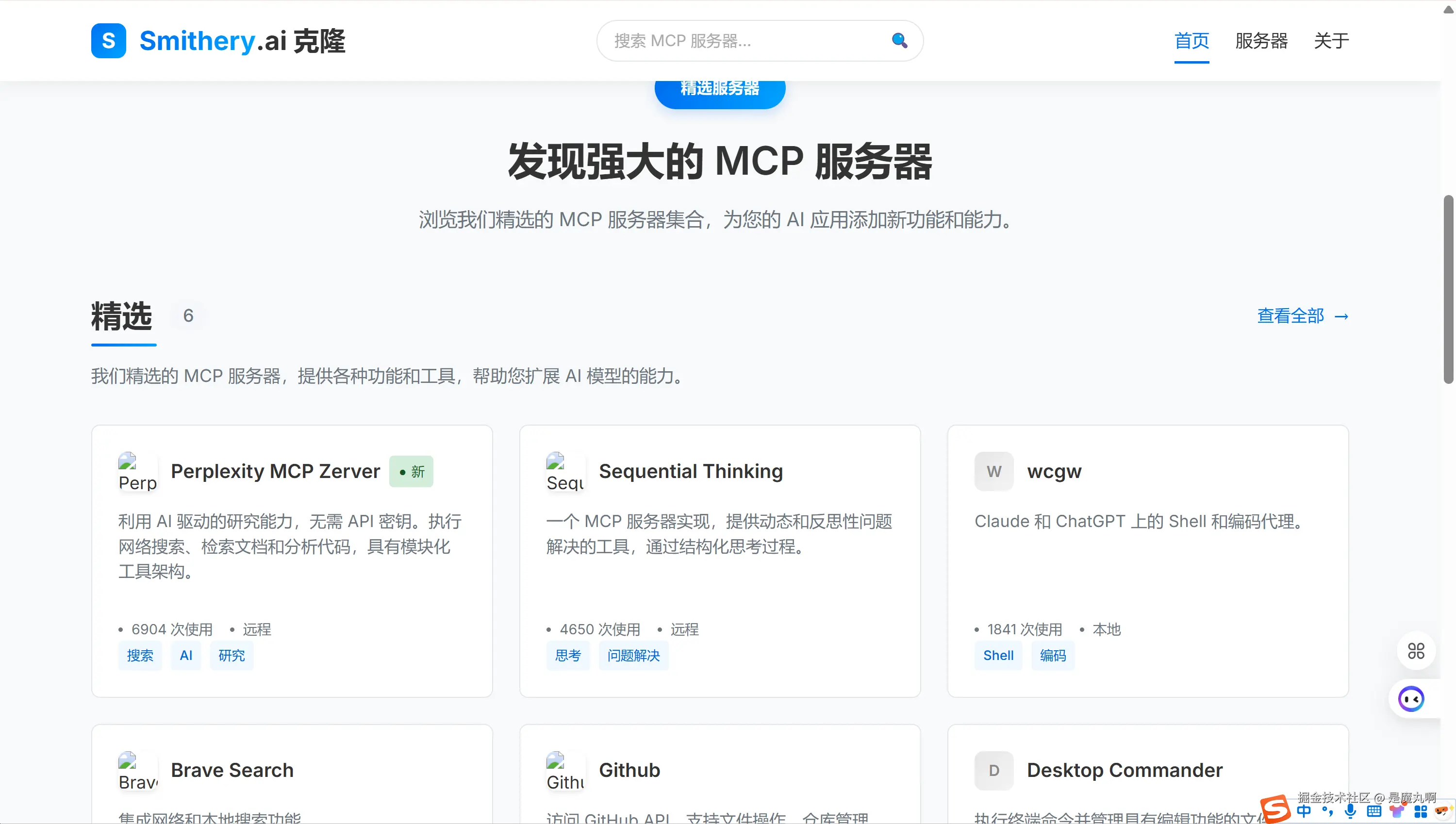Image resolution: width=1456 pixels, height=824 pixels.
Task: Select the 编码 tag chip
Action: 1053,655
